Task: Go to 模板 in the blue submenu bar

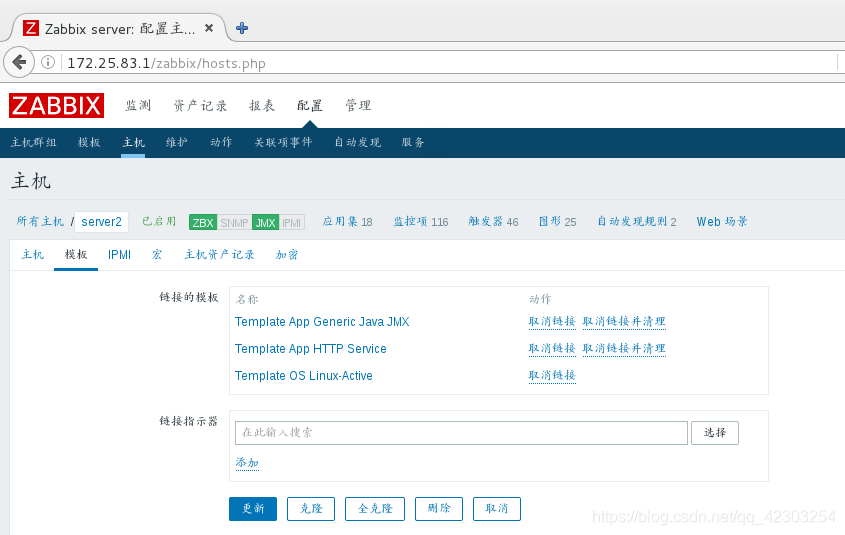Action: (89, 142)
